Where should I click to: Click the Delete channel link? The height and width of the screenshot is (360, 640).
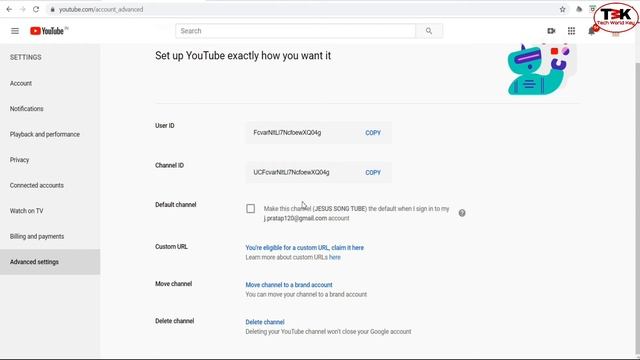coord(265,322)
